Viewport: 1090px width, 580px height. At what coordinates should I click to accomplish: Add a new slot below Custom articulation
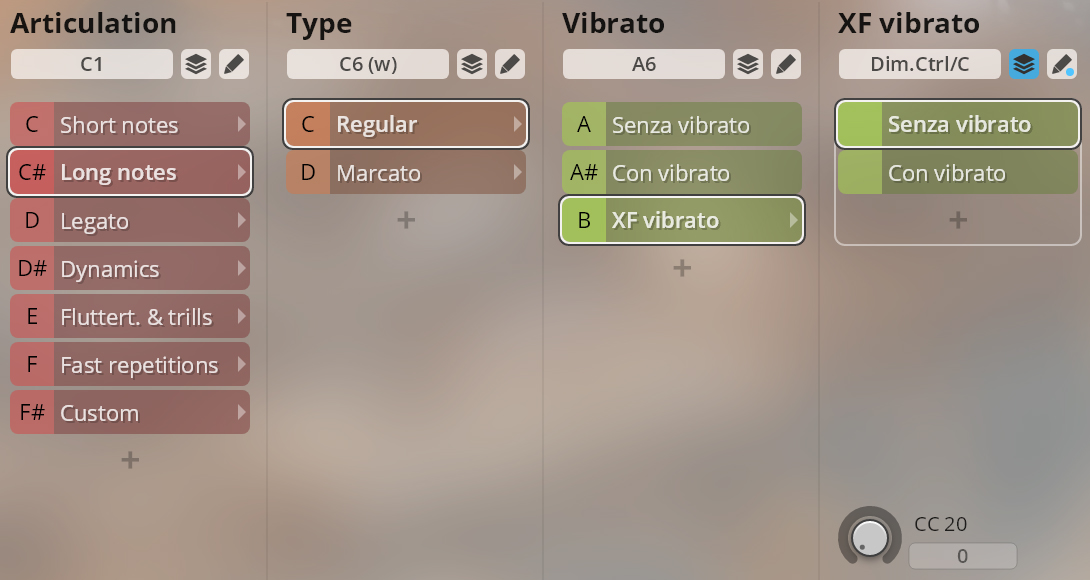pos(130,460)
